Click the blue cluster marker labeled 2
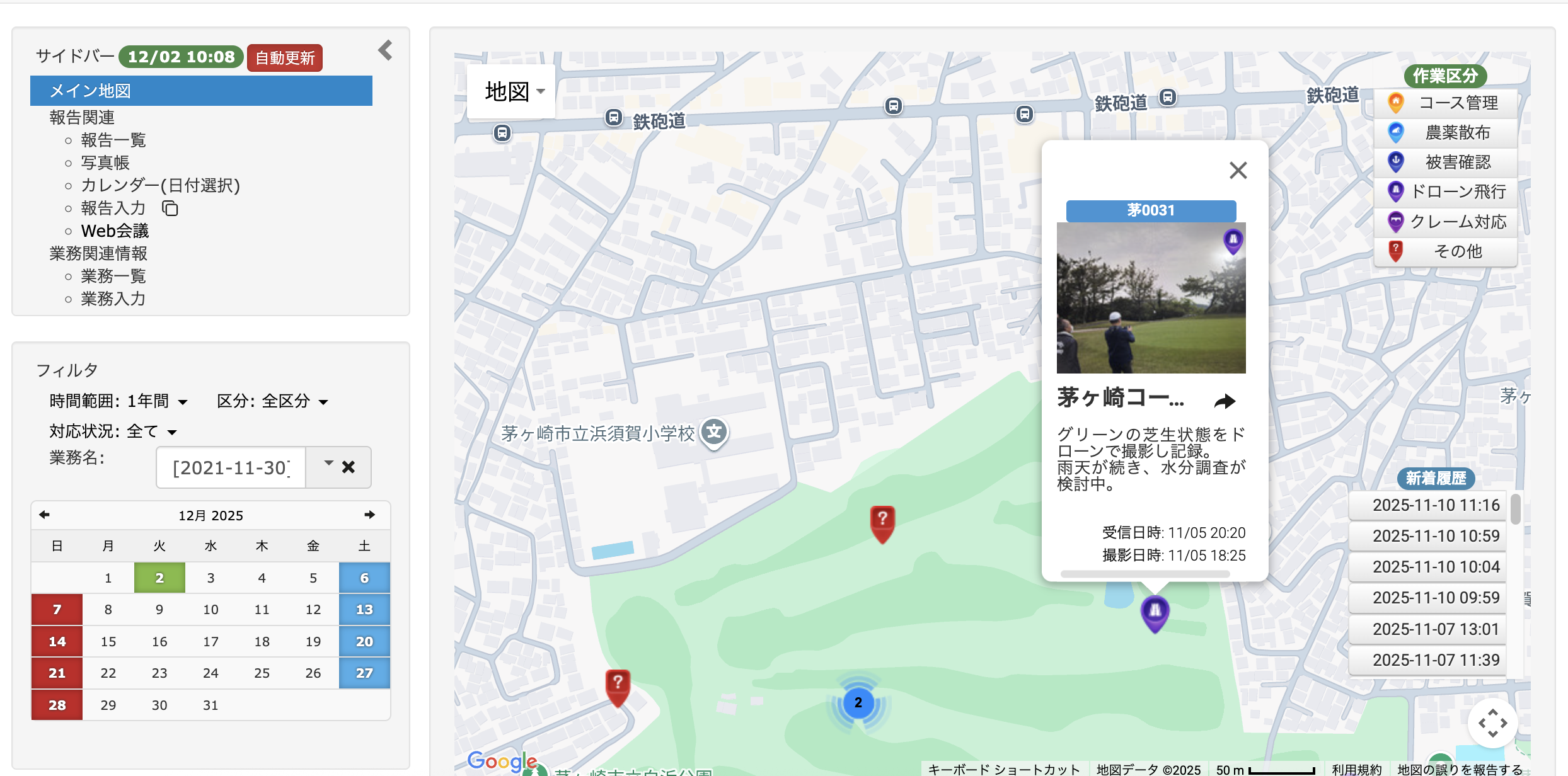Image resolution: width=1568 pixels, height=776 pixels. tap(858, 702)
